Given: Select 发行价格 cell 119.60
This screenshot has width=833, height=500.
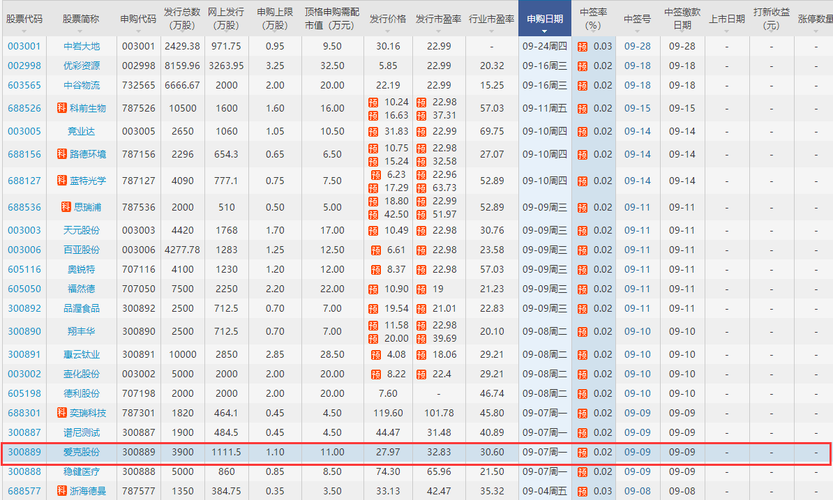Looking at the screenshot, I should 388,413.
